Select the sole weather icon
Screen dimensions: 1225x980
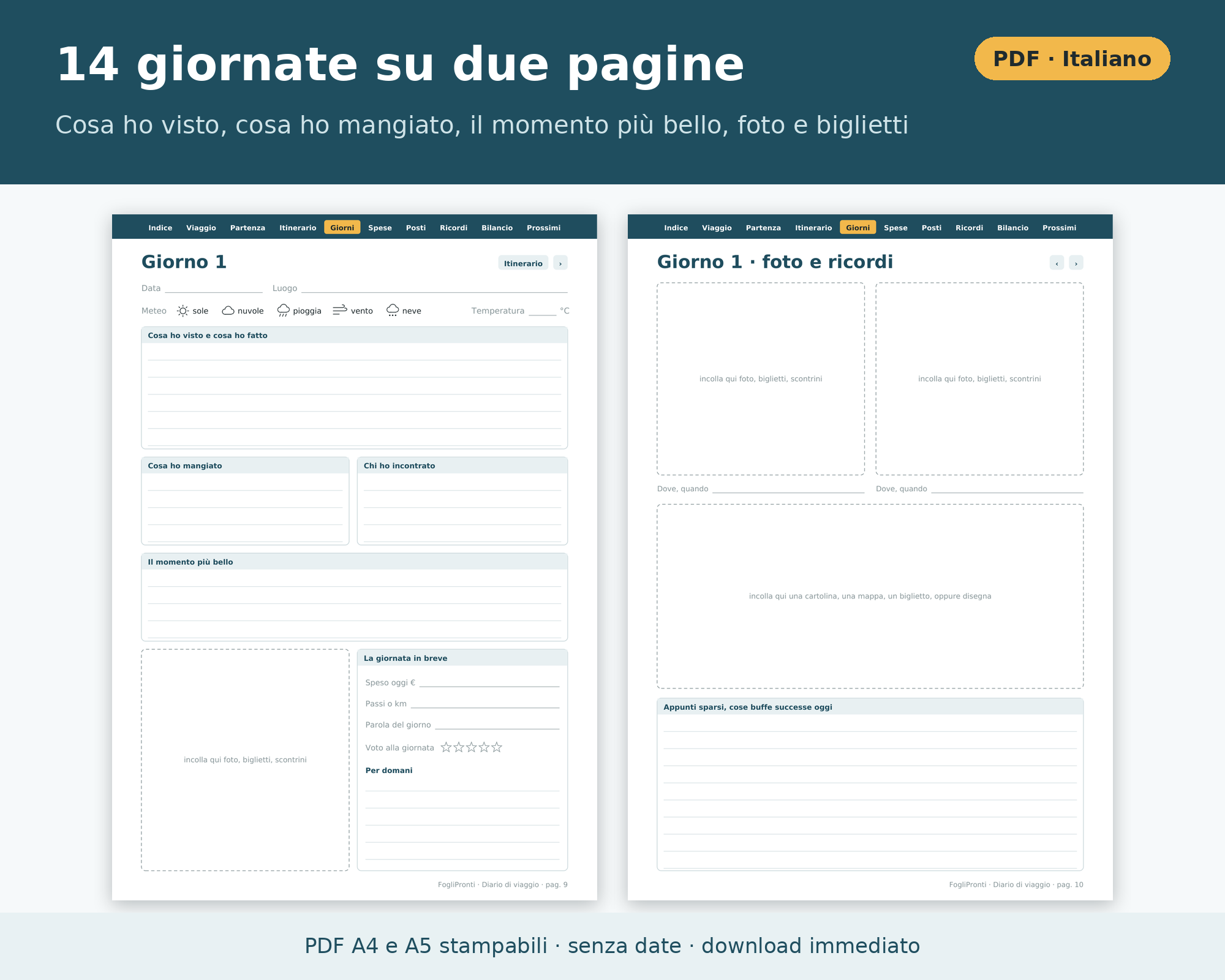tap(183, 311)
